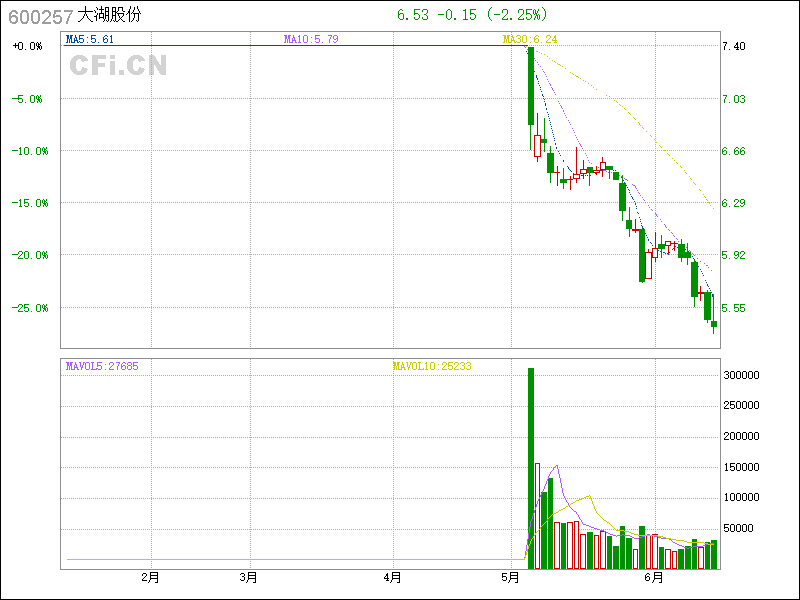Viewport: 800px width, 600px height.
Task: Click the 7.40 price axis label
Action: click(734, 47)
